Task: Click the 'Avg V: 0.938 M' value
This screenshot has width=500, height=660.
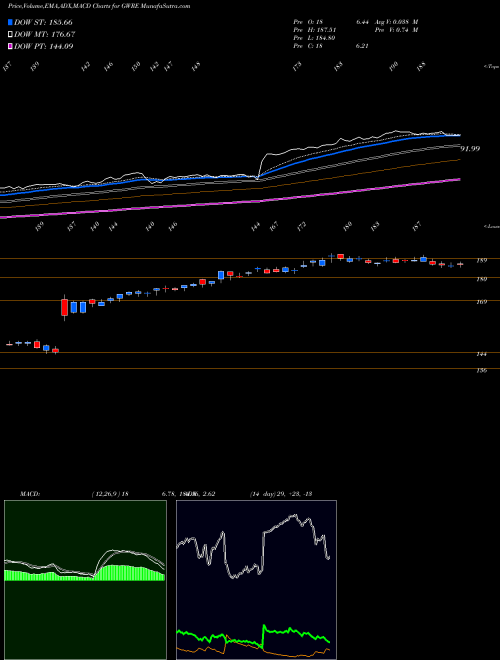Action: 395,22
